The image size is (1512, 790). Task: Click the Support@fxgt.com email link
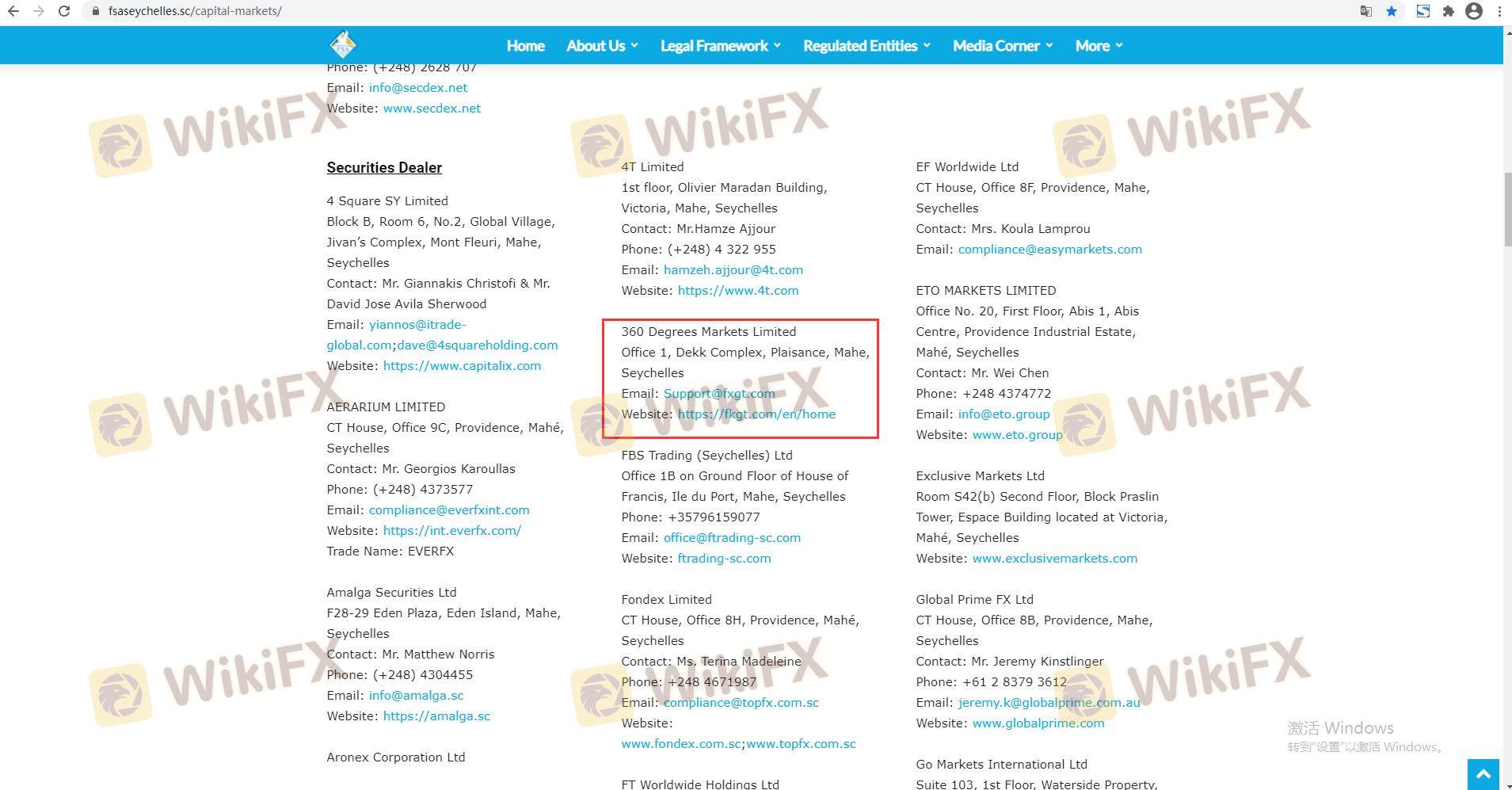[719, 394]
